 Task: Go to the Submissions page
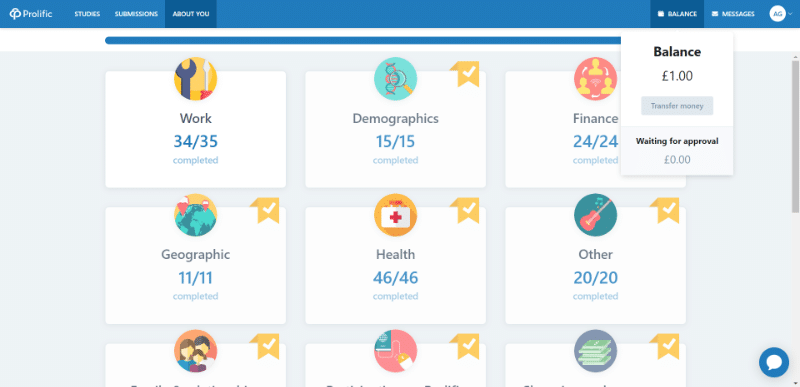[136, 14]
